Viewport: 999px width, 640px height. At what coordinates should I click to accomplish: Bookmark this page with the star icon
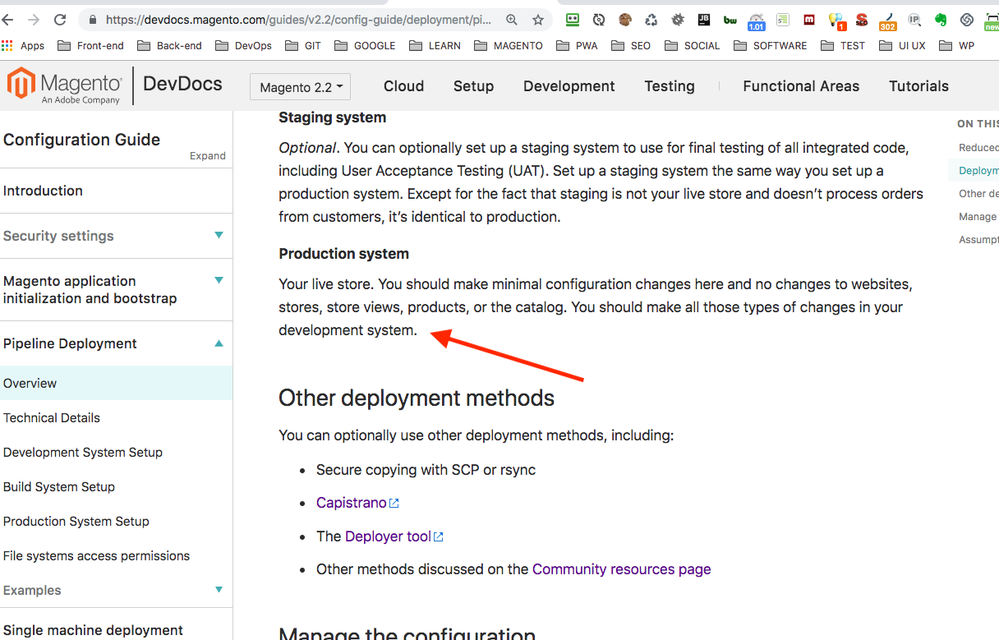(x=538, y=20)
